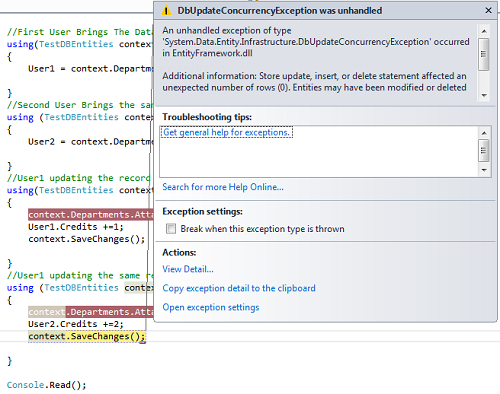Viewport: 500px width, 394px height.
Task: Open View Detail action
Action: (x=188, y=269)
